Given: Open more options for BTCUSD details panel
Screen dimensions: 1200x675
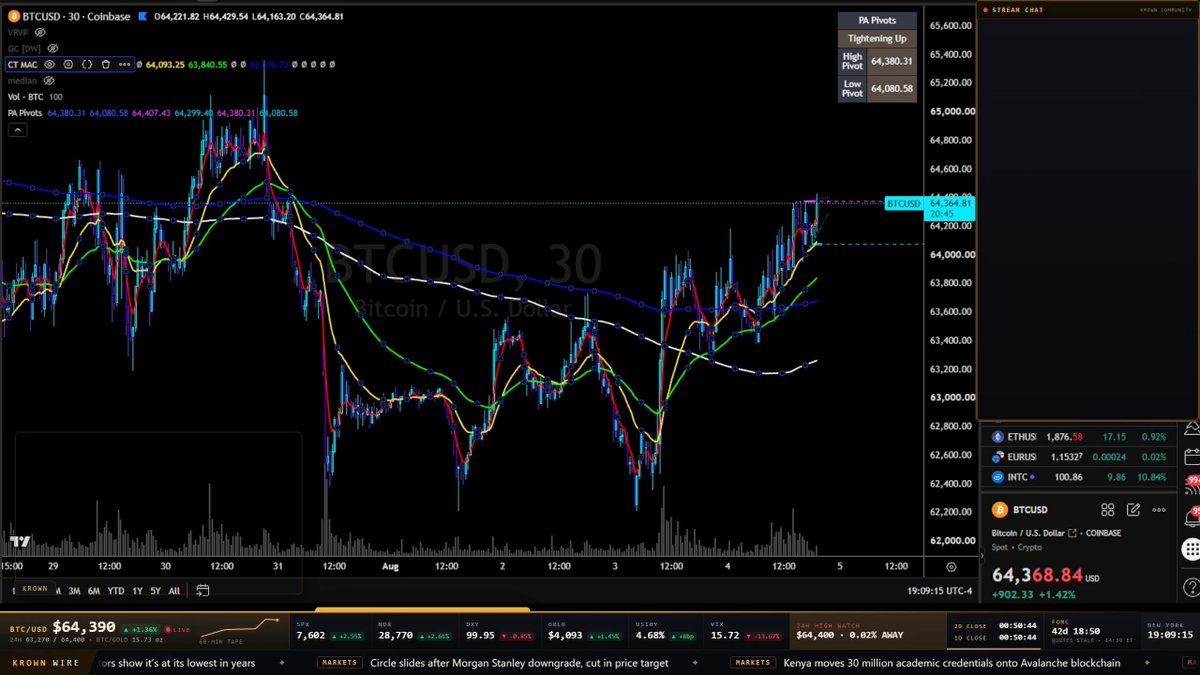Looking at the screenshot, I should click(1159, 510).
